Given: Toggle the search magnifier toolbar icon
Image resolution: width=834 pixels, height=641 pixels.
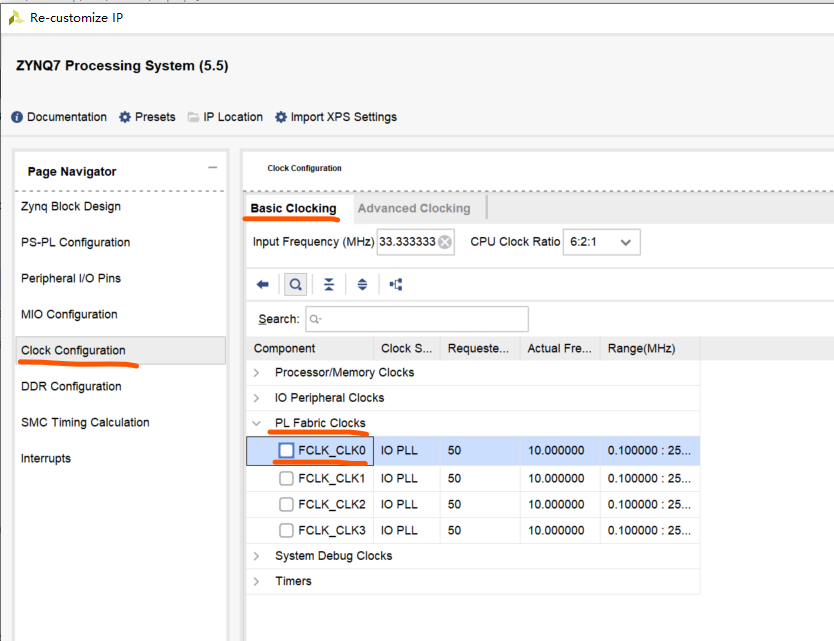Looking at the screenshot, I should click(296, 284).
